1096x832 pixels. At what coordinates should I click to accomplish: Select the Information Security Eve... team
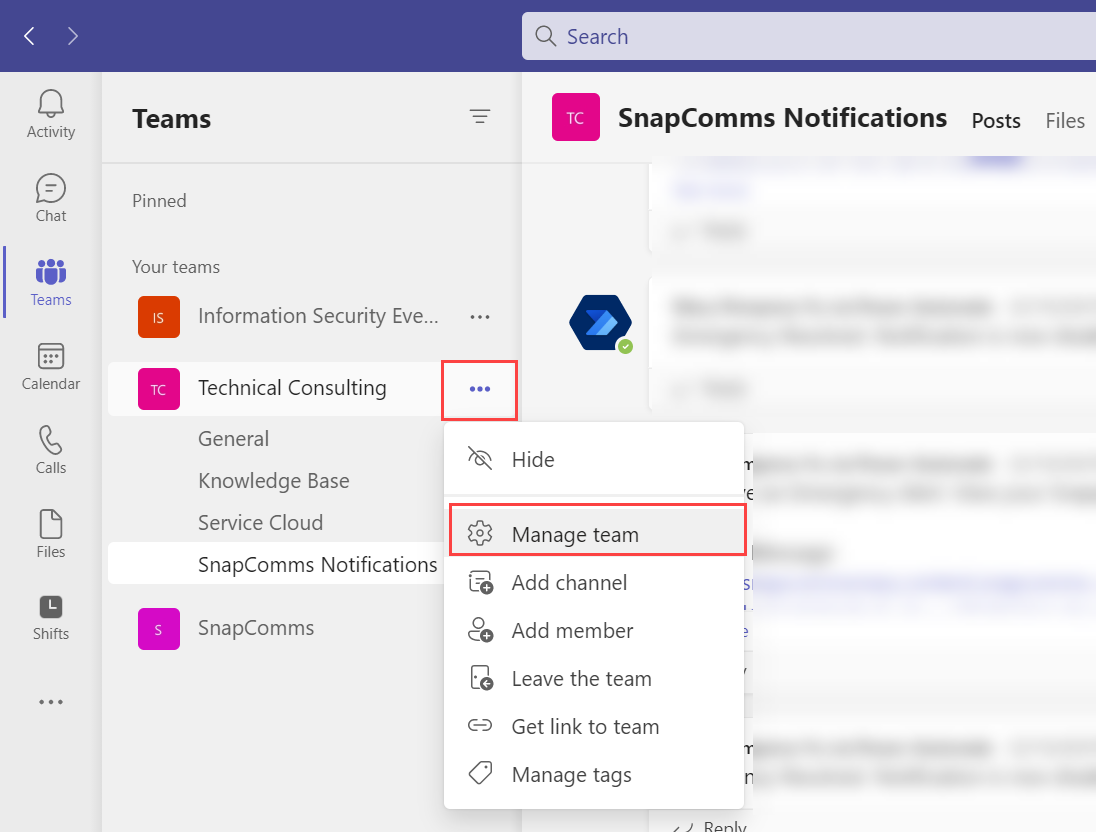click(319, 316)
